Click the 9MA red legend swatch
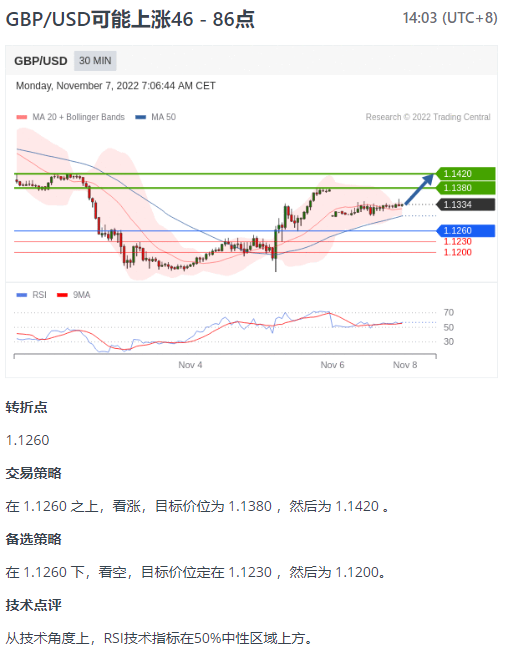Viewport: 521px width, 657px height. pos(62,295)
